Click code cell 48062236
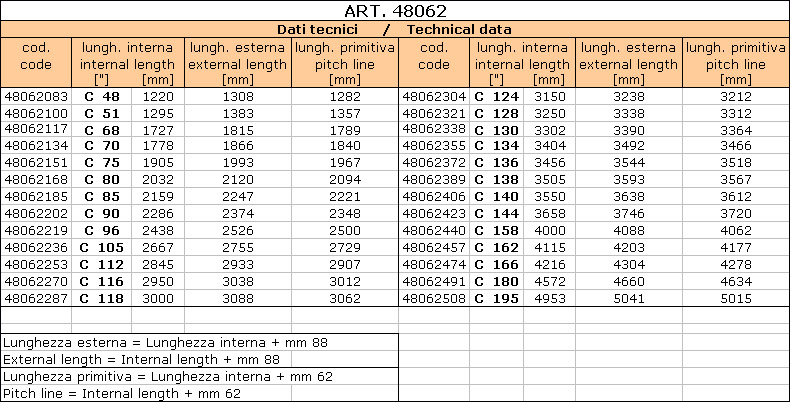 pos(36,247)
